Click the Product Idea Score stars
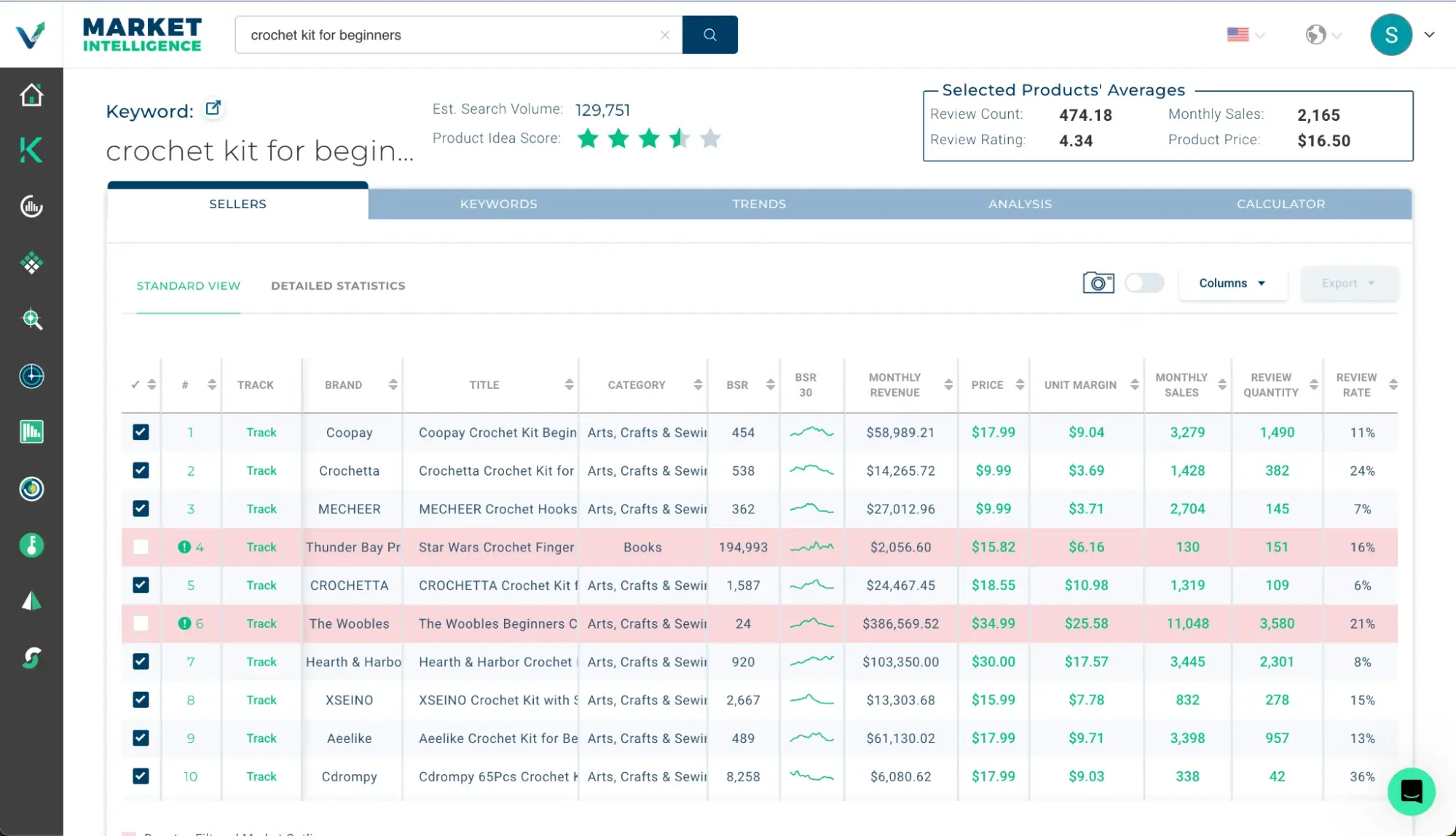1456x836 pixels. coord(648,138)
